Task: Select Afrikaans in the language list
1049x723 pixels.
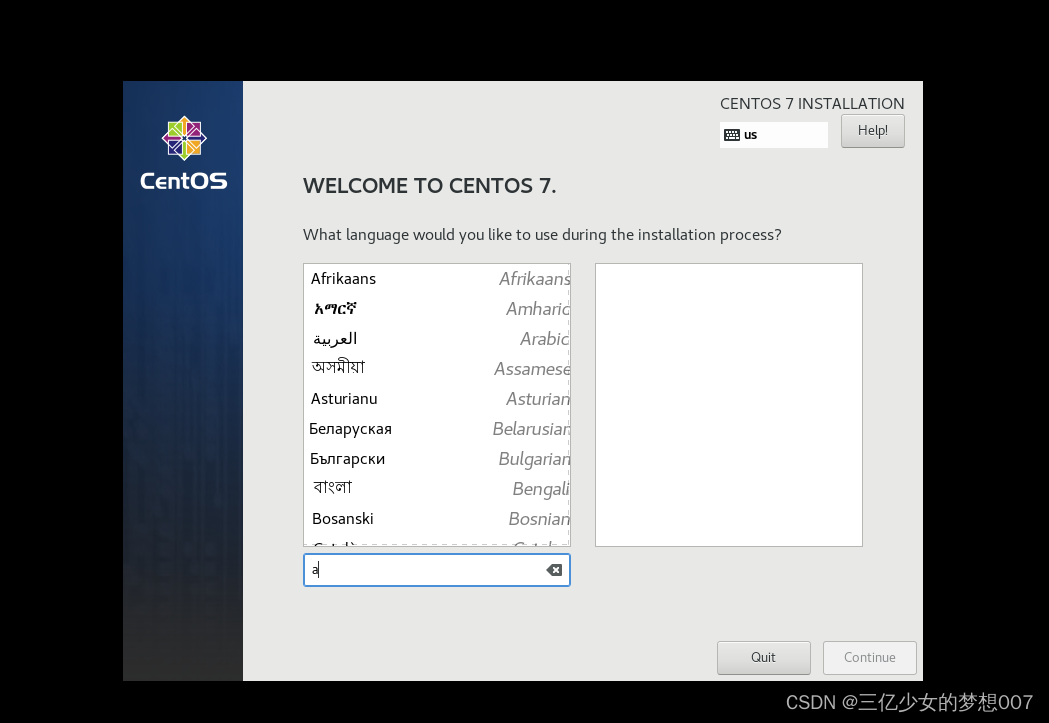Action: [x=437, y=279]
